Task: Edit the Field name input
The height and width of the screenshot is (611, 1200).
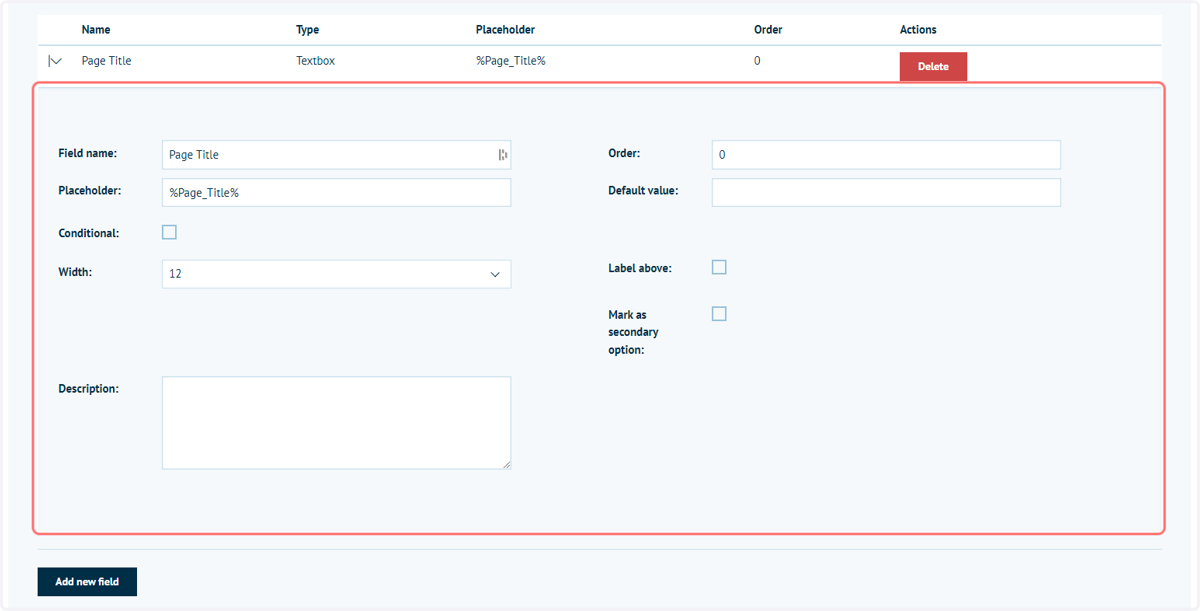Action: (x=336, y=154)
